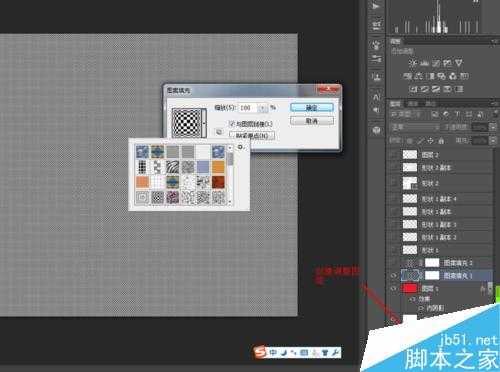The height and width of the screenshot is (372, 500).
Task: Pick the bright orange pattern swatch
Action: pyautogui.click(x=219, y=167)
